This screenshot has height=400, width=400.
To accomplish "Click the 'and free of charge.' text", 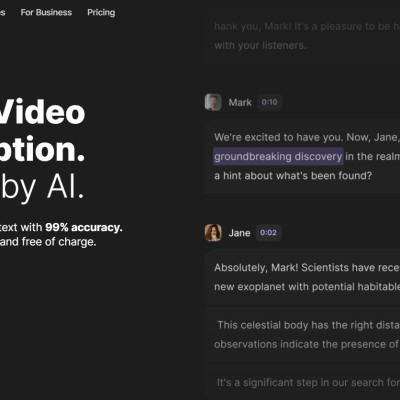I will (48, 242).
